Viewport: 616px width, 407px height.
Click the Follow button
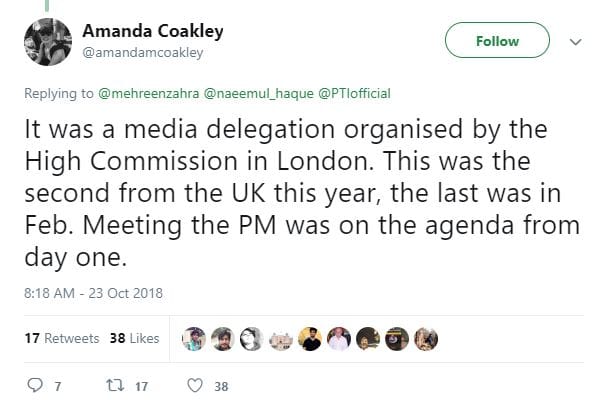497,41
